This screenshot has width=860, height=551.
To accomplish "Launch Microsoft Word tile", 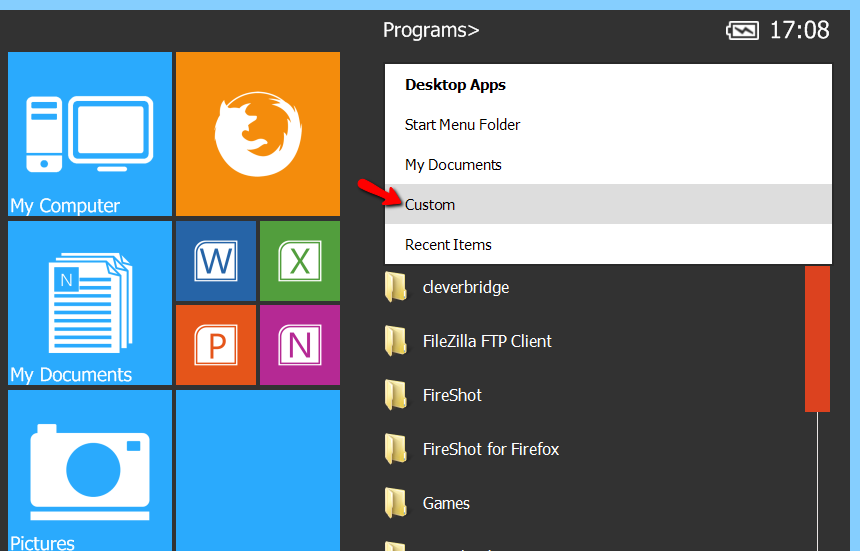I will tap(216, 261).
